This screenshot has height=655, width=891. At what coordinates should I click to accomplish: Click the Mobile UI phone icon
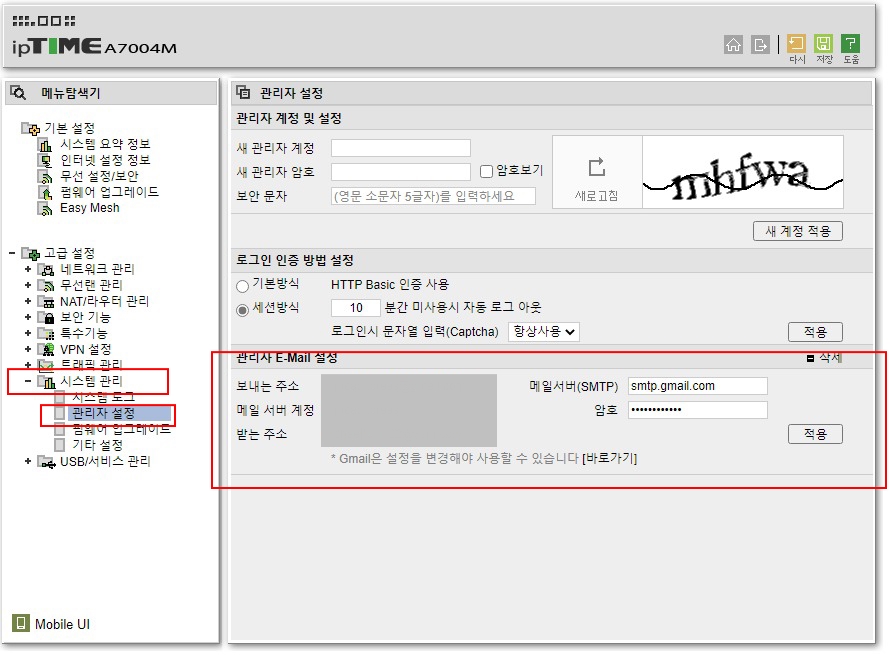tap(20, 623)
